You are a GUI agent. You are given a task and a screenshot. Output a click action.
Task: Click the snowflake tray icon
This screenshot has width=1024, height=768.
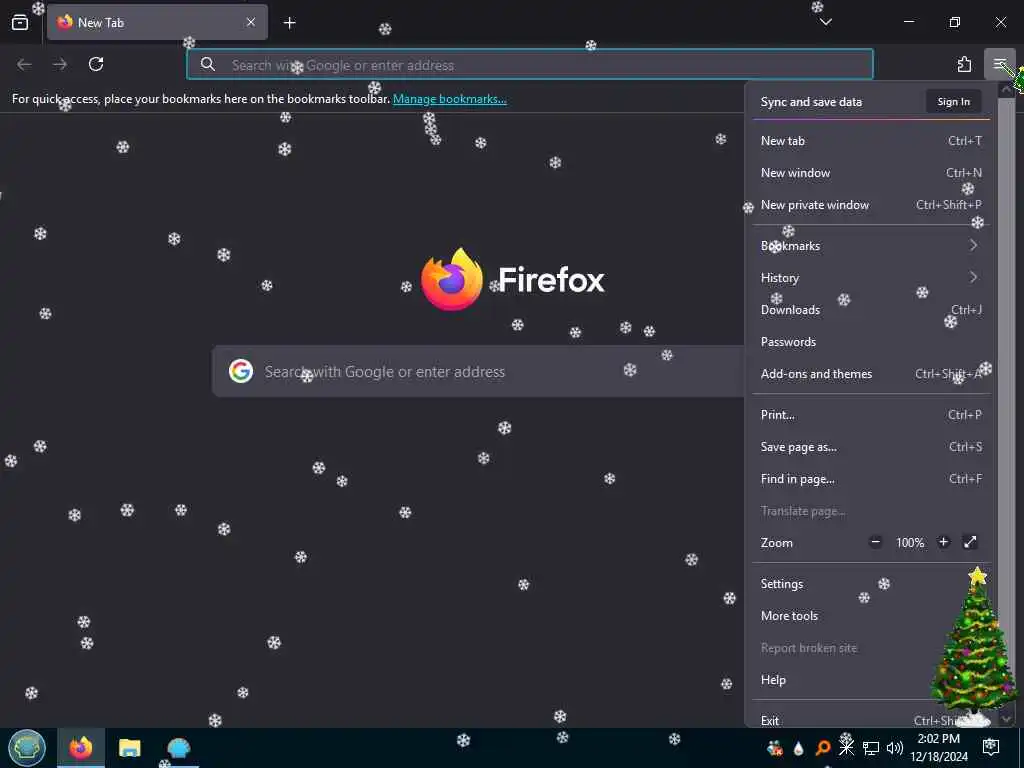tap(846, 748)
